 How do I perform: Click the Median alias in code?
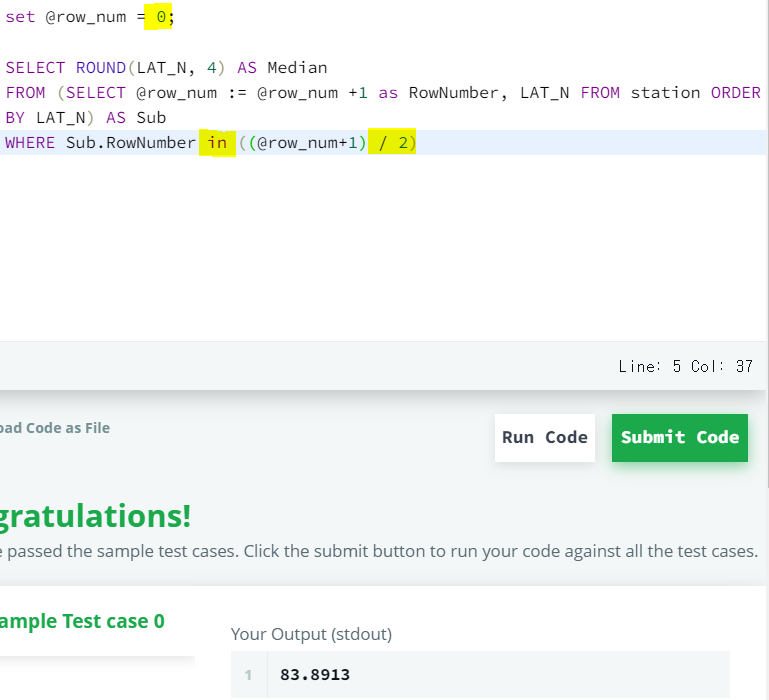click(x=297, y=68)
